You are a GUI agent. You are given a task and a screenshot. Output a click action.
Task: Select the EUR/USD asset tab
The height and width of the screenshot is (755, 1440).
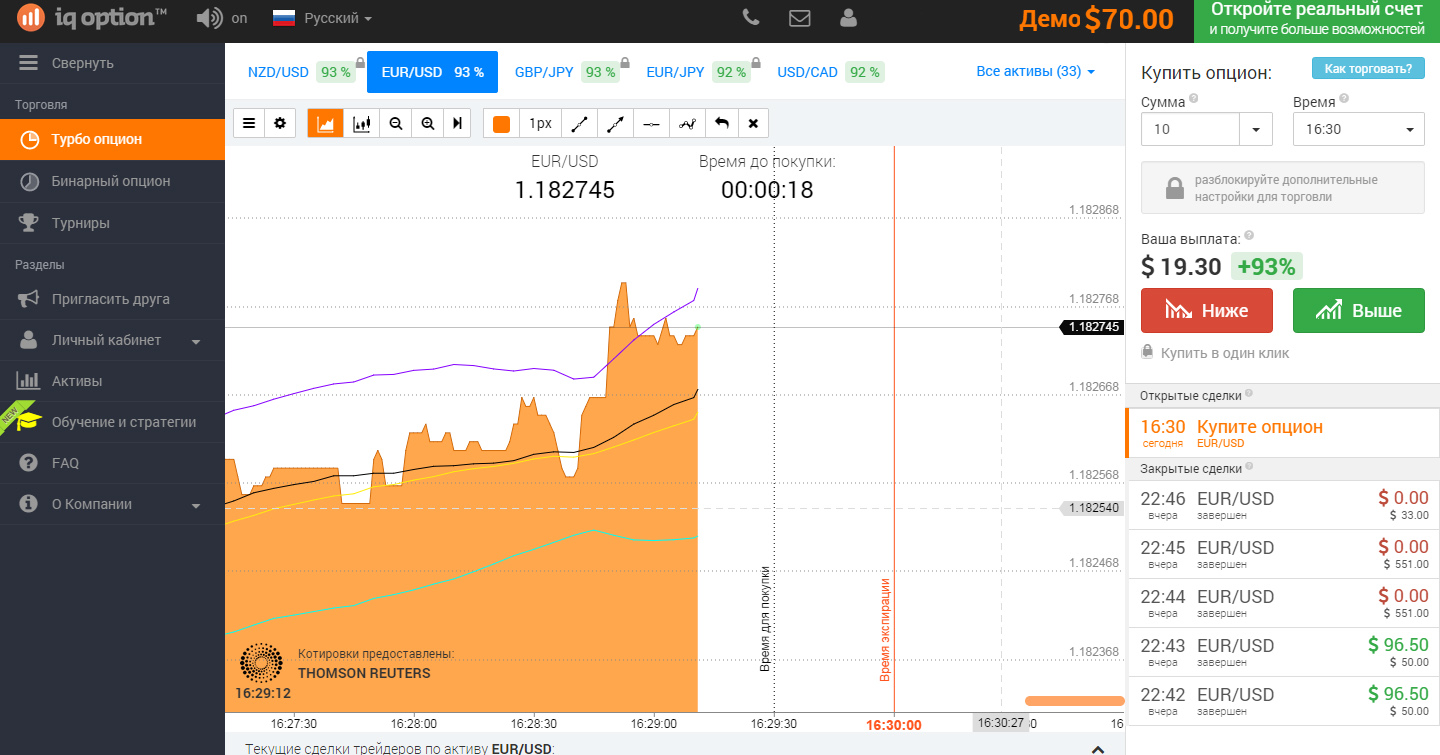coord(432,72)
